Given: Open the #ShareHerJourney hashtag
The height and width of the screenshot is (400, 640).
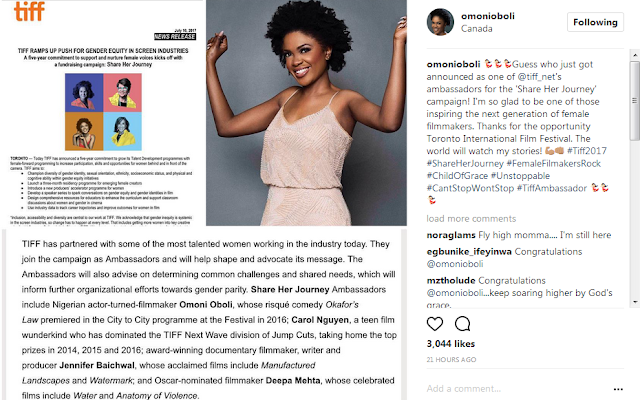Looking at the screenshot, I should 465,164.
